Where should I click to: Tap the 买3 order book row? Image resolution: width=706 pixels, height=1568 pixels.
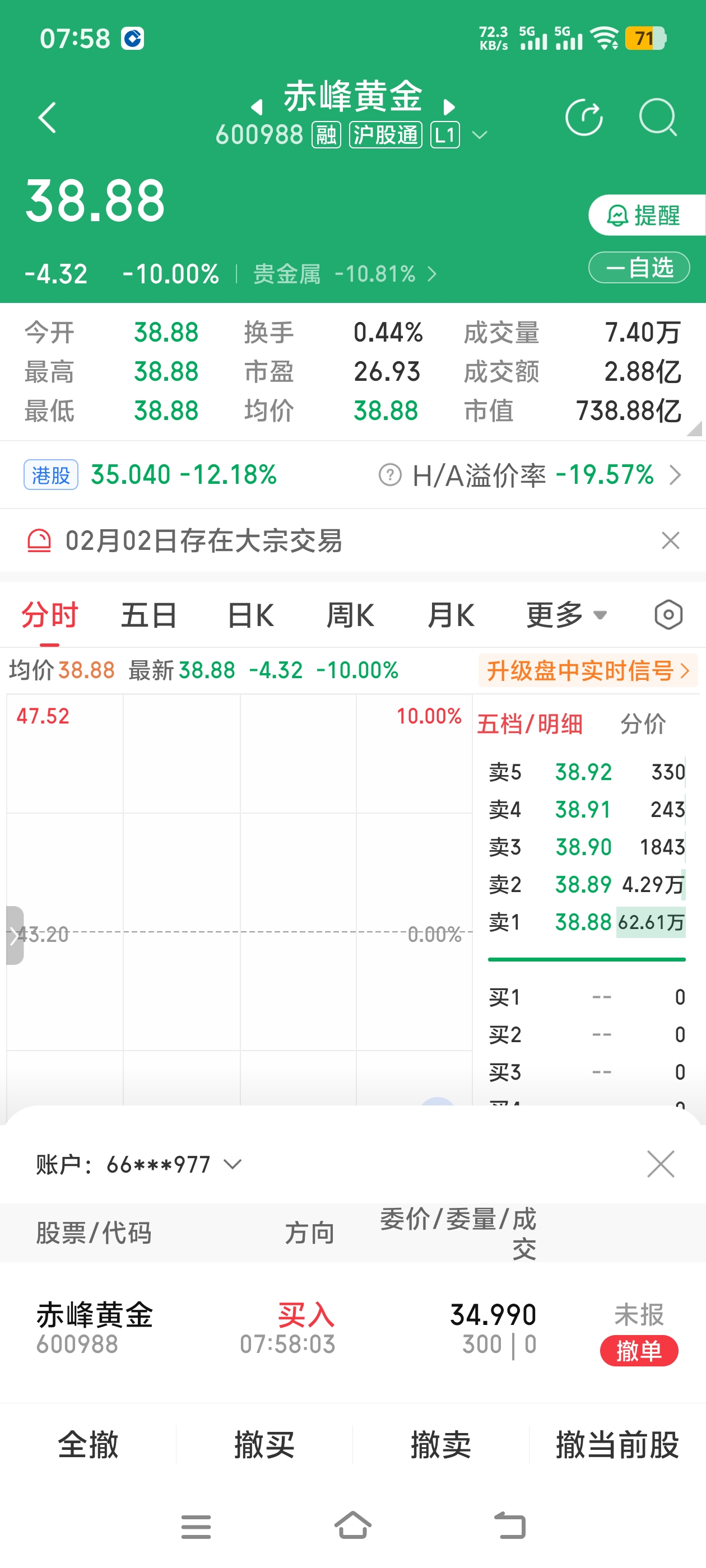(x=587, y=1072)
